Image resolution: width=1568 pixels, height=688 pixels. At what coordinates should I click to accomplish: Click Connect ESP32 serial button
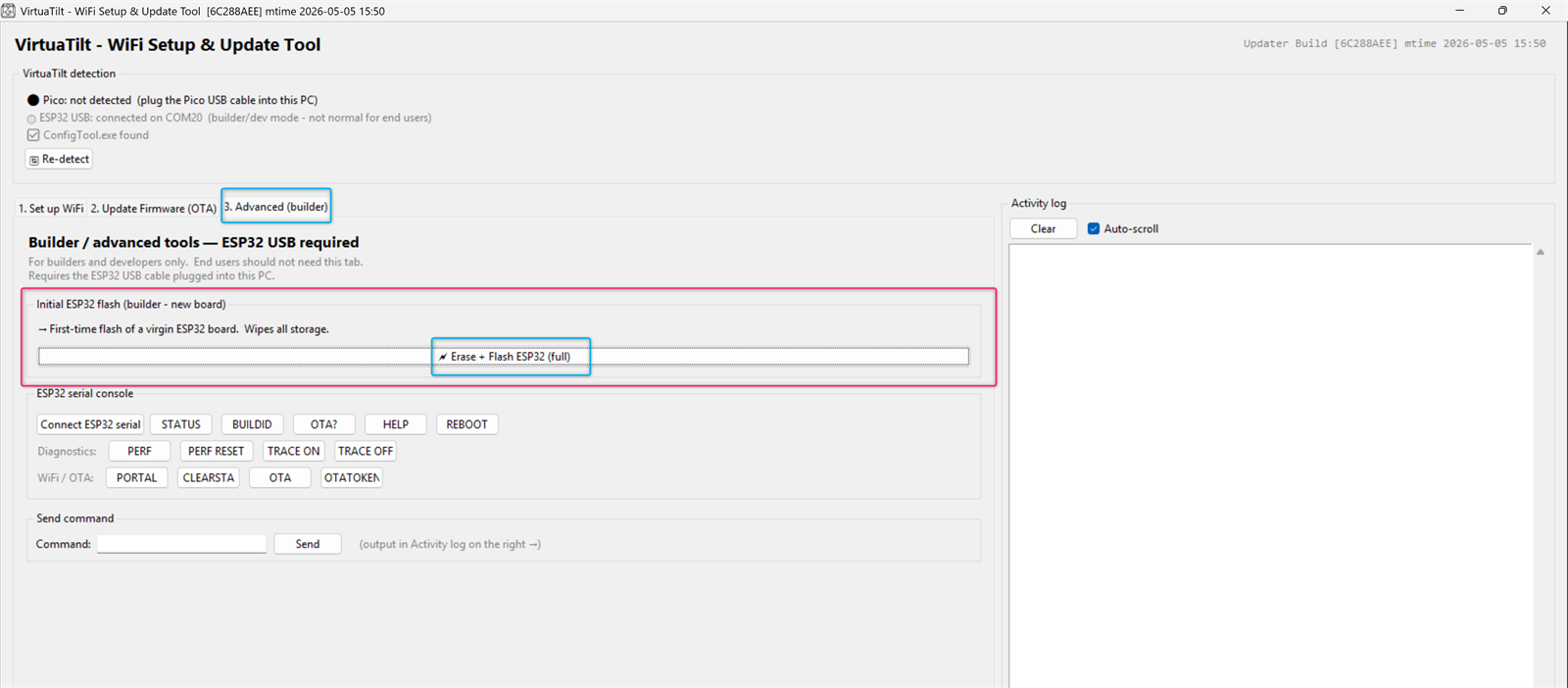90,424
